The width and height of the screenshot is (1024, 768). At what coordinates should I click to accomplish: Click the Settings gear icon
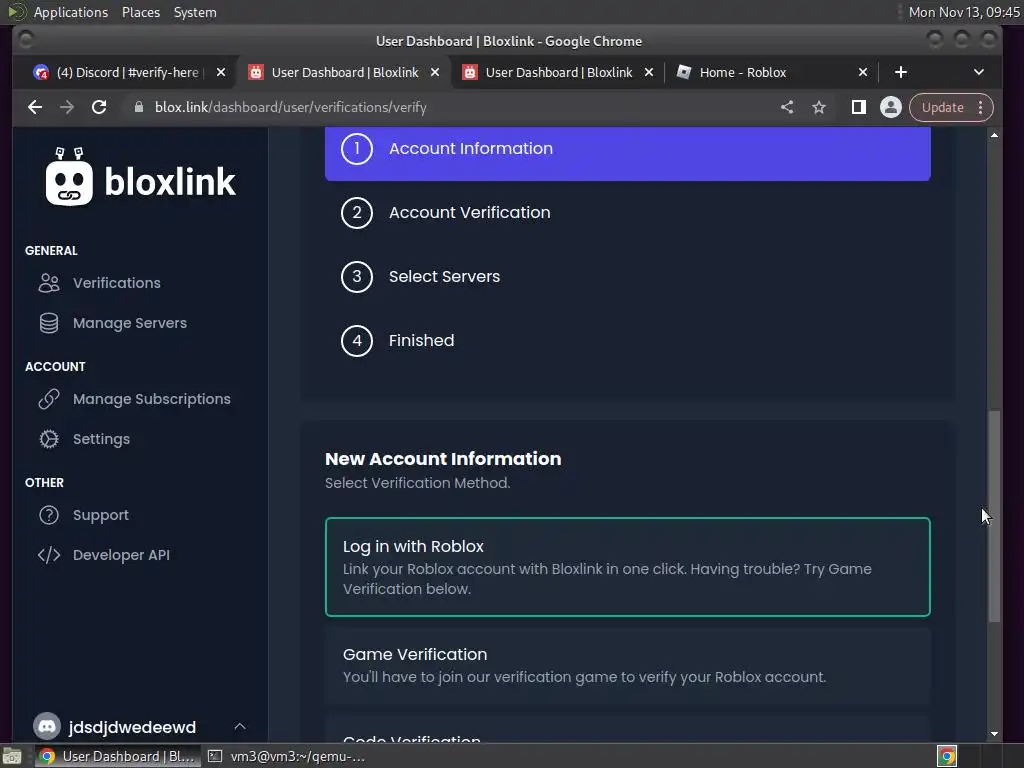pos(49,439)
